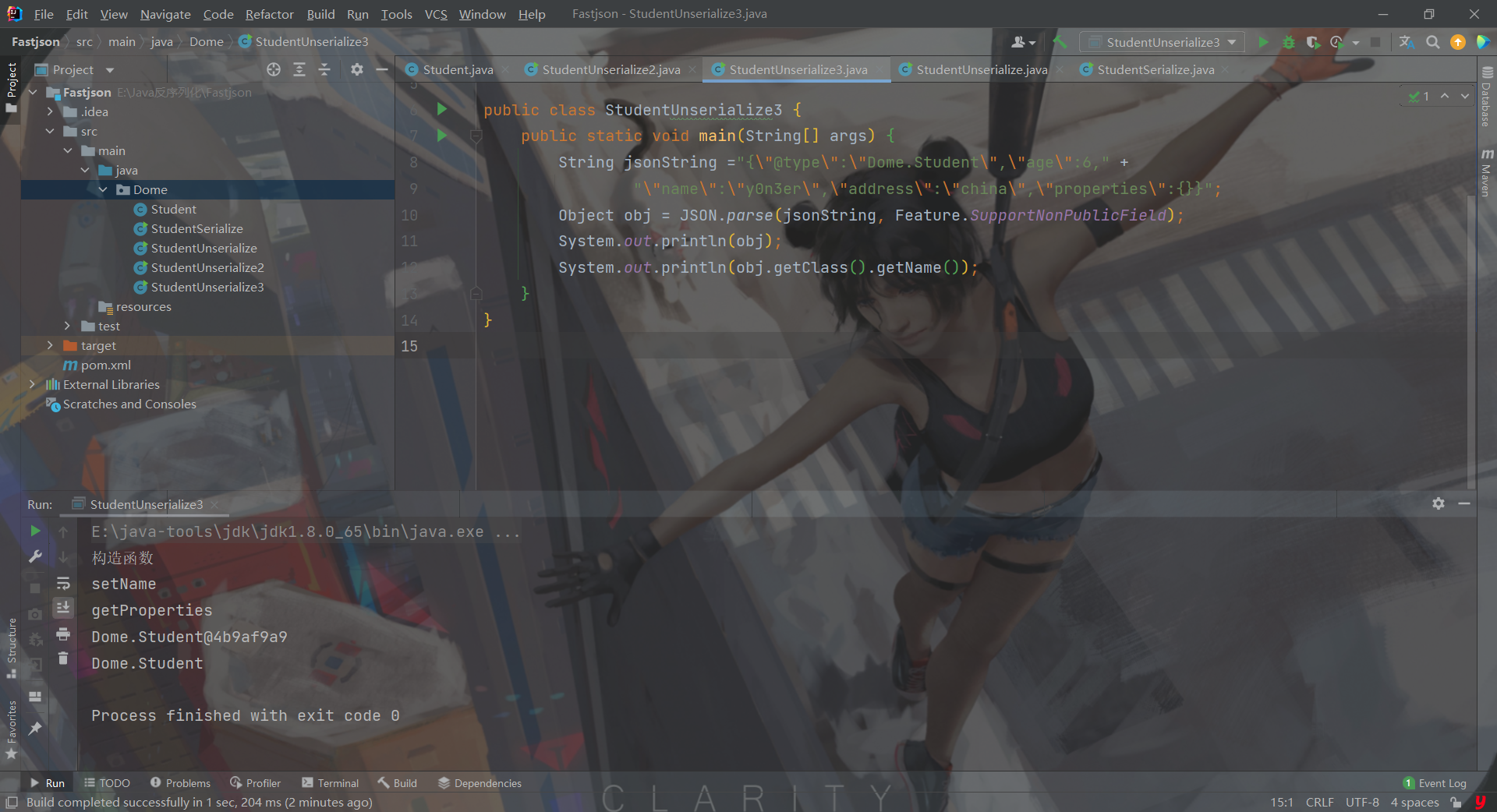Hide the Project tool window
The image size is (1497, 812).
382,69
